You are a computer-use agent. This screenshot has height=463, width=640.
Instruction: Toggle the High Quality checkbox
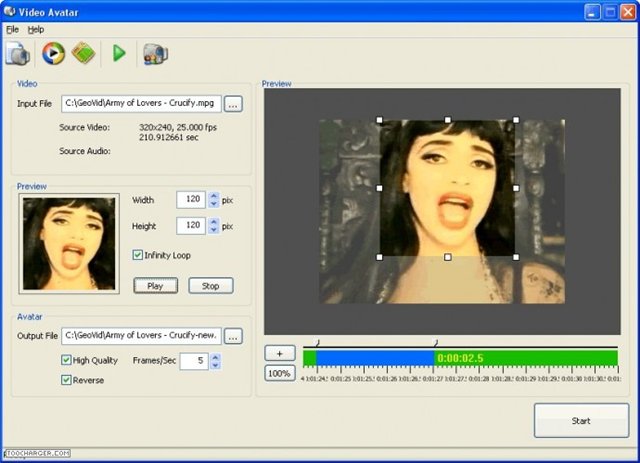tap(66, 360)
